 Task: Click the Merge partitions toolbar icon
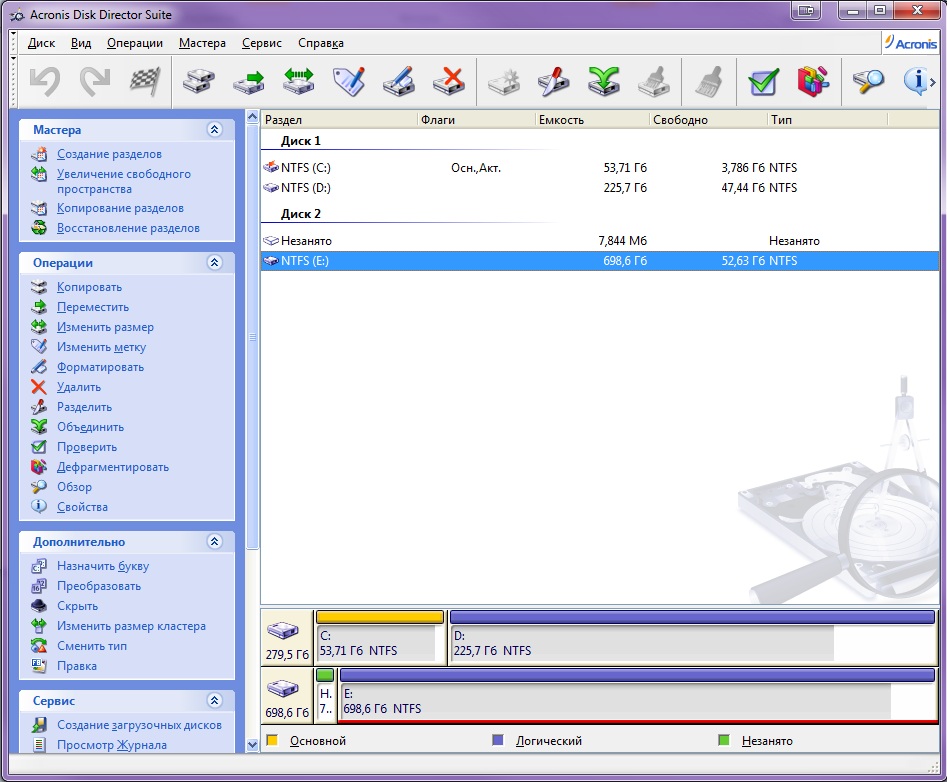pos(603,82)
